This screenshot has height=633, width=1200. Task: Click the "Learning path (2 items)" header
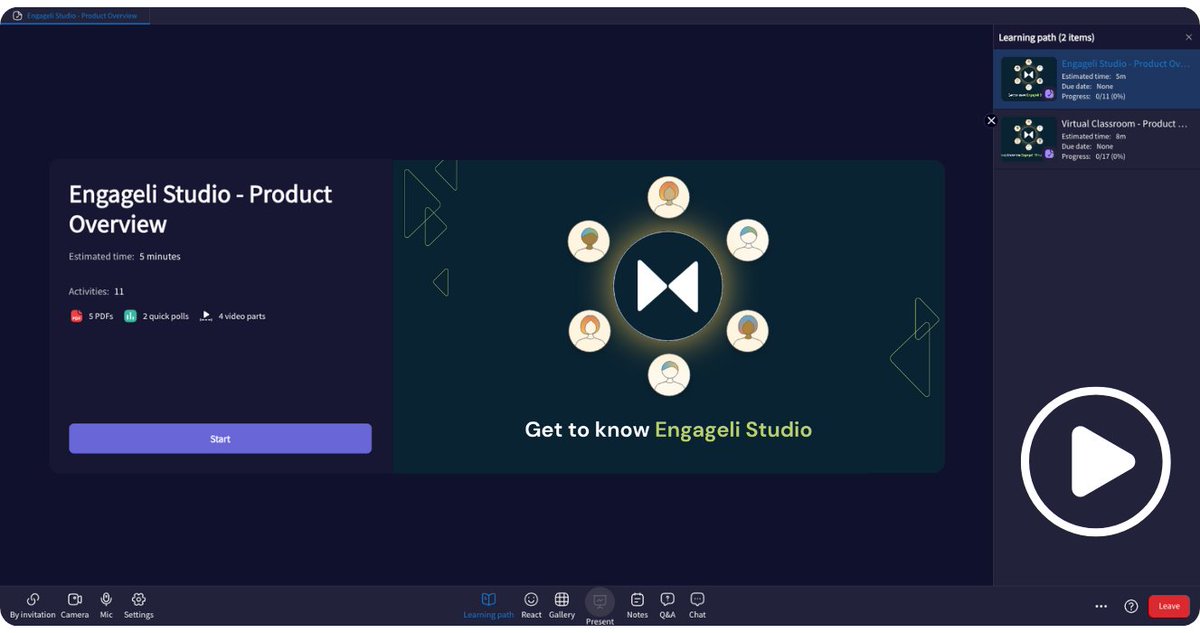[x=1046, y=37]
